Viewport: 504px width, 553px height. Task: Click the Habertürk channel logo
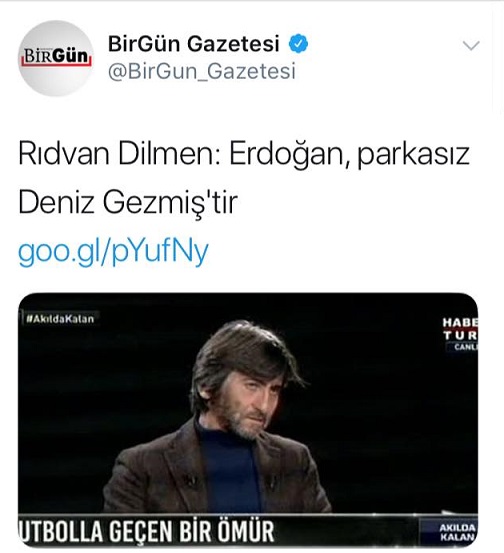tap(460, 329)
